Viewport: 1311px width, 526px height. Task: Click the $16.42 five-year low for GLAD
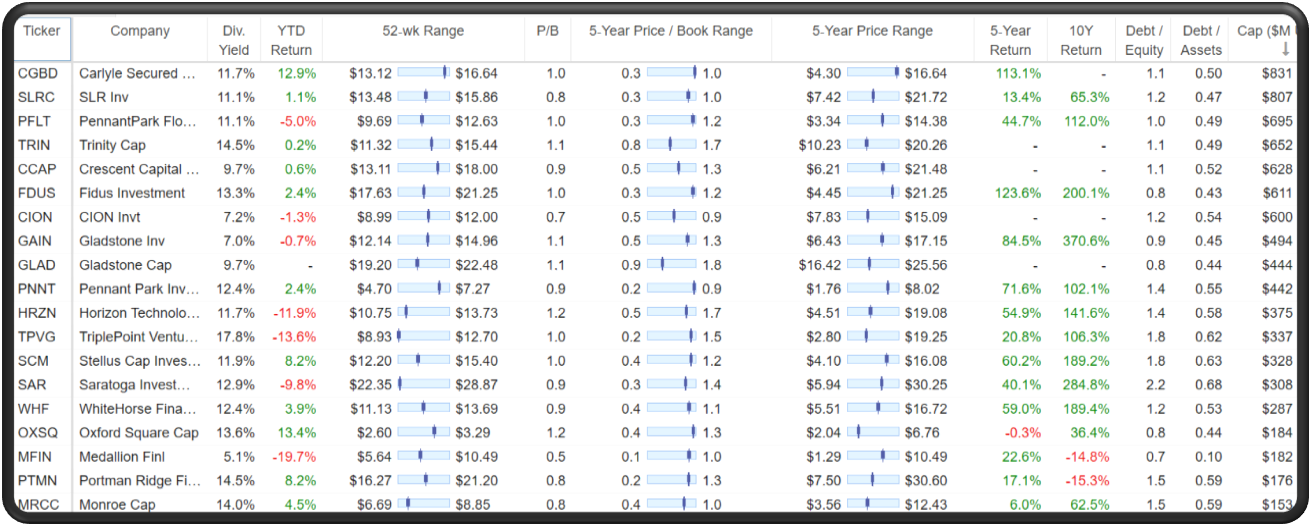(x=820, y=265)
